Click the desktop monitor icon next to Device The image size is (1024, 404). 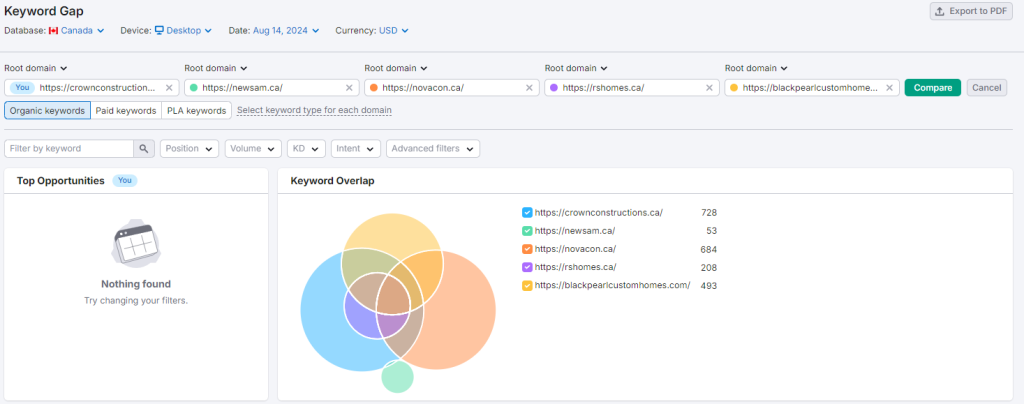tap(159, 30)
